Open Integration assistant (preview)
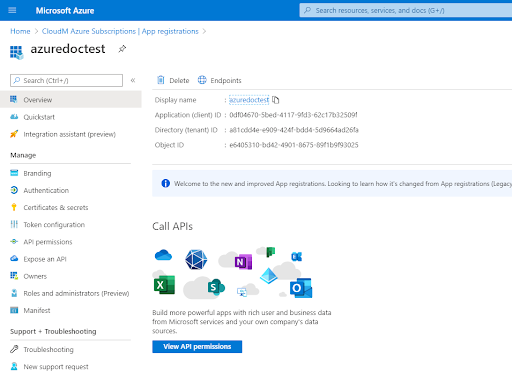The height and width of the screenshot is (381, 512). 69,134
